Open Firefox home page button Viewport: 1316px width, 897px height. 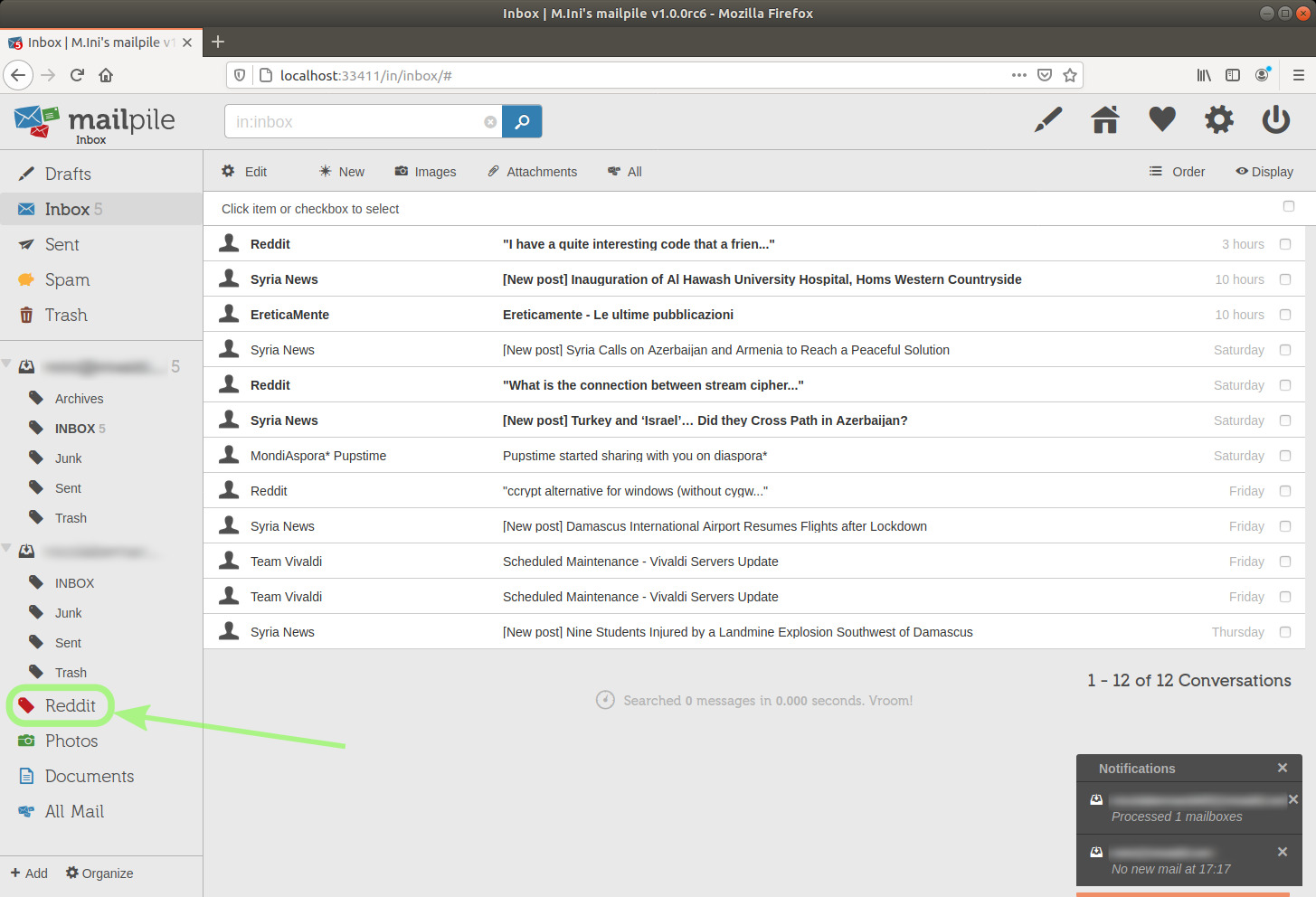106,75
